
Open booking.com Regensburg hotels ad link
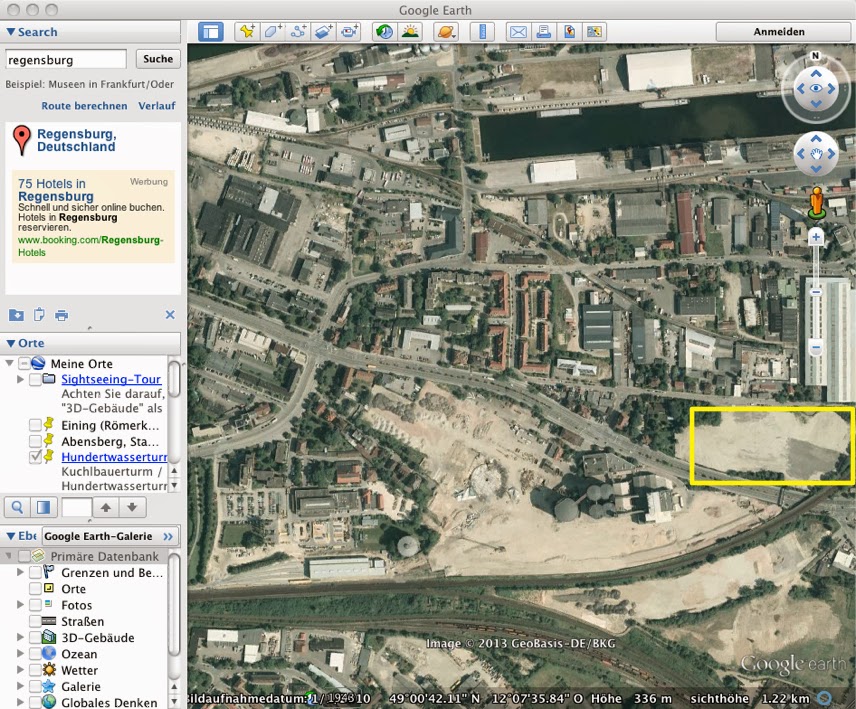[x=90, y=246]
